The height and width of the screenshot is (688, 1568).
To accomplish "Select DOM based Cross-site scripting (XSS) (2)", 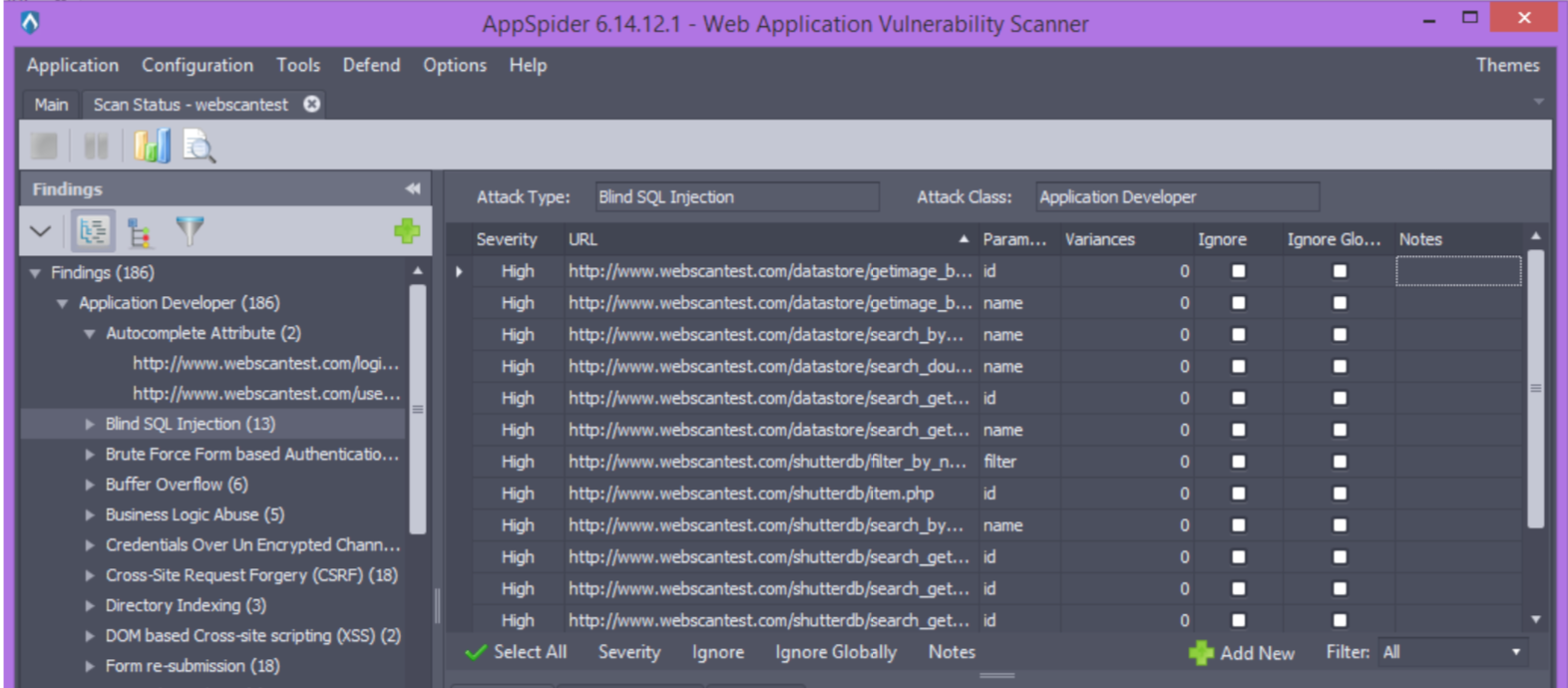I will (253, 636).
